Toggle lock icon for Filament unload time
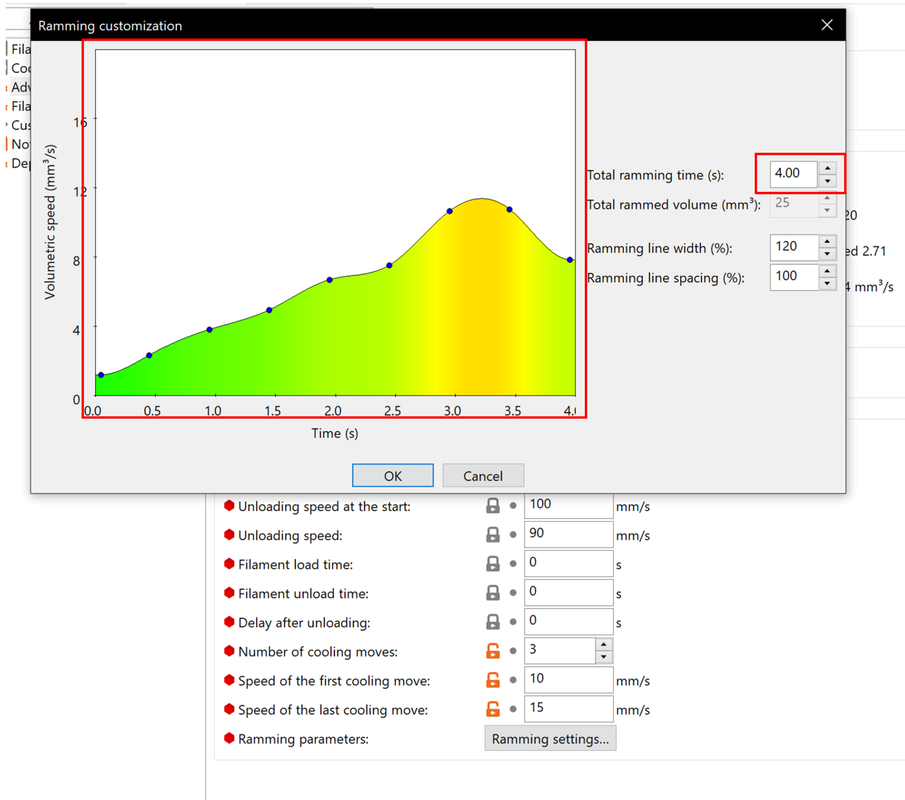This screenshot has height=800, width=905. pos(493,593)
